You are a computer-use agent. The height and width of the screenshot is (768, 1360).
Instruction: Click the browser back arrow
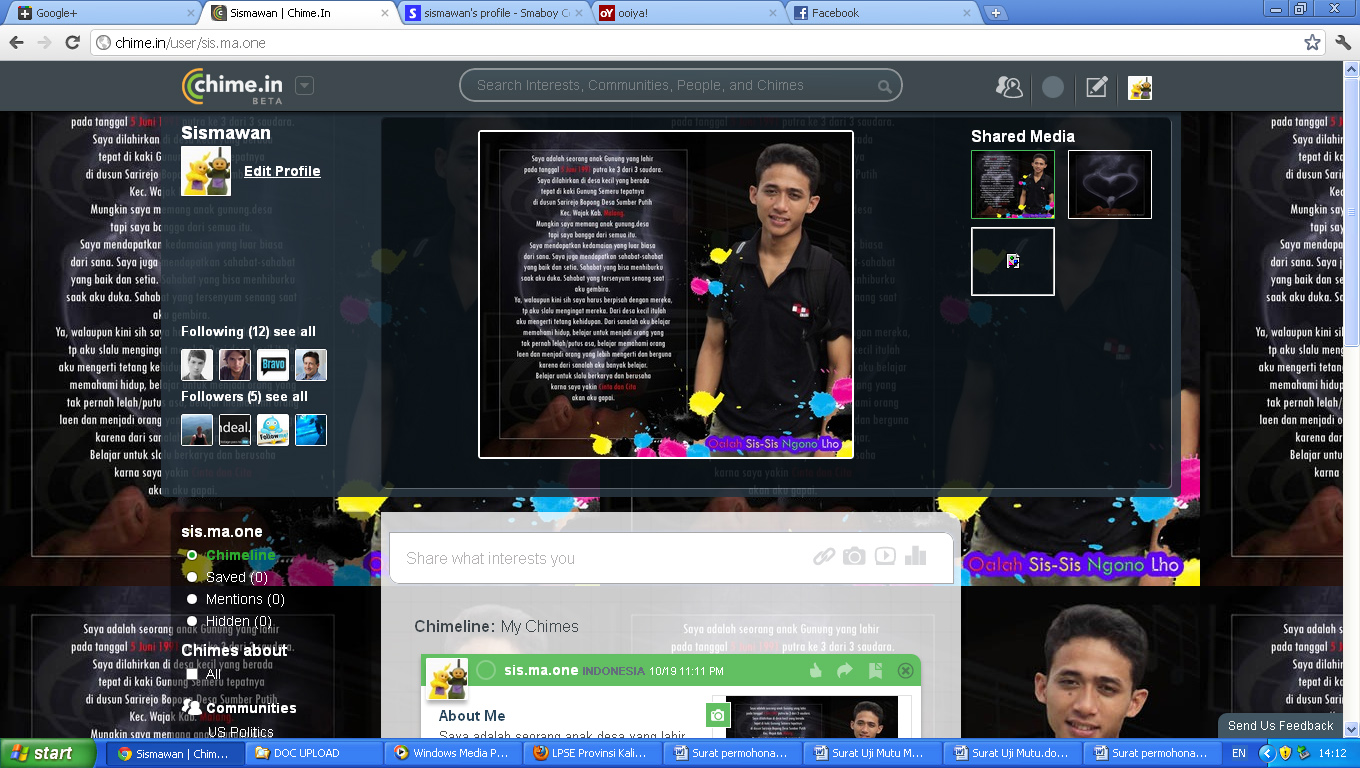point(16,42)
